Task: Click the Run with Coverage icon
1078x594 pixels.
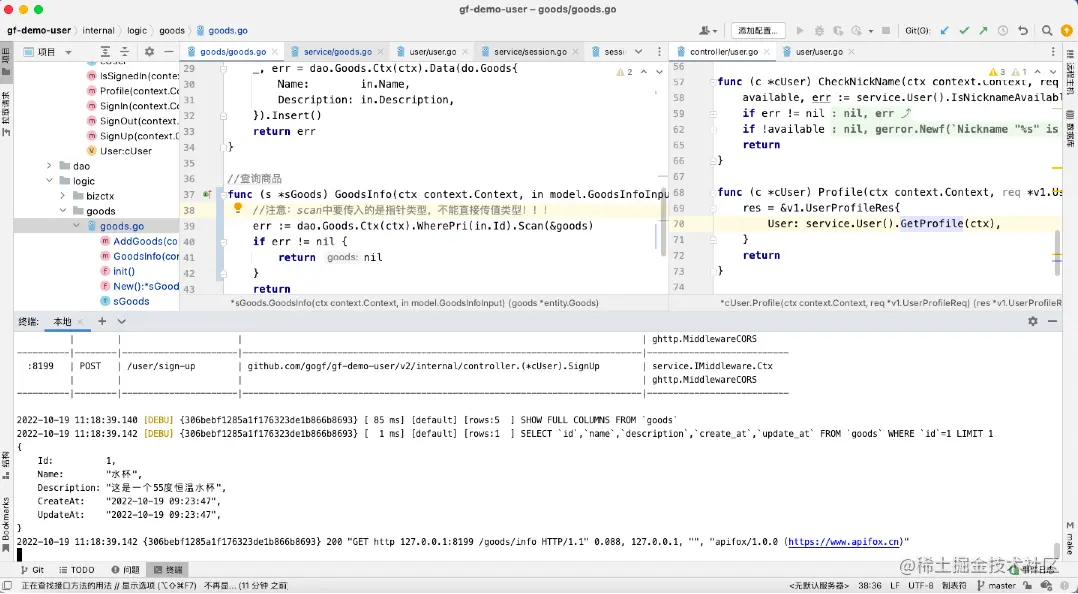Action: click(x=838, y=31)
